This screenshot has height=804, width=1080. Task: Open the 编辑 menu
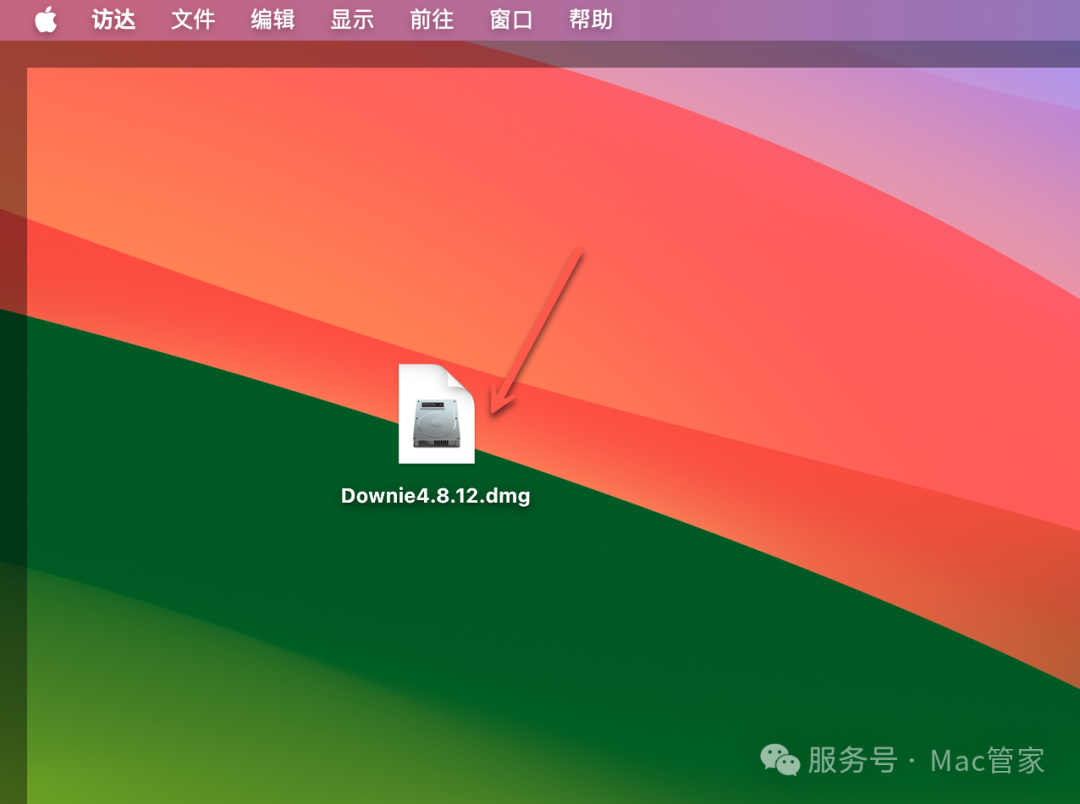coord(273,19)
